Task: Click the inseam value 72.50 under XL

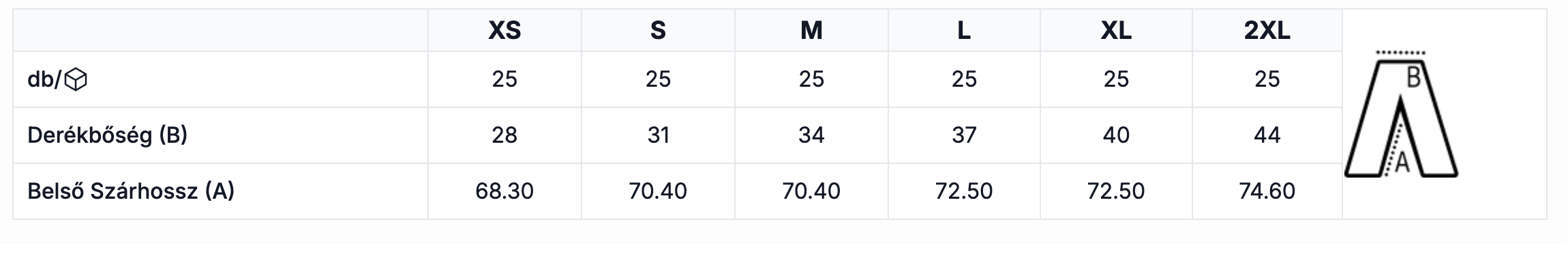Action: click(1116, 191)
